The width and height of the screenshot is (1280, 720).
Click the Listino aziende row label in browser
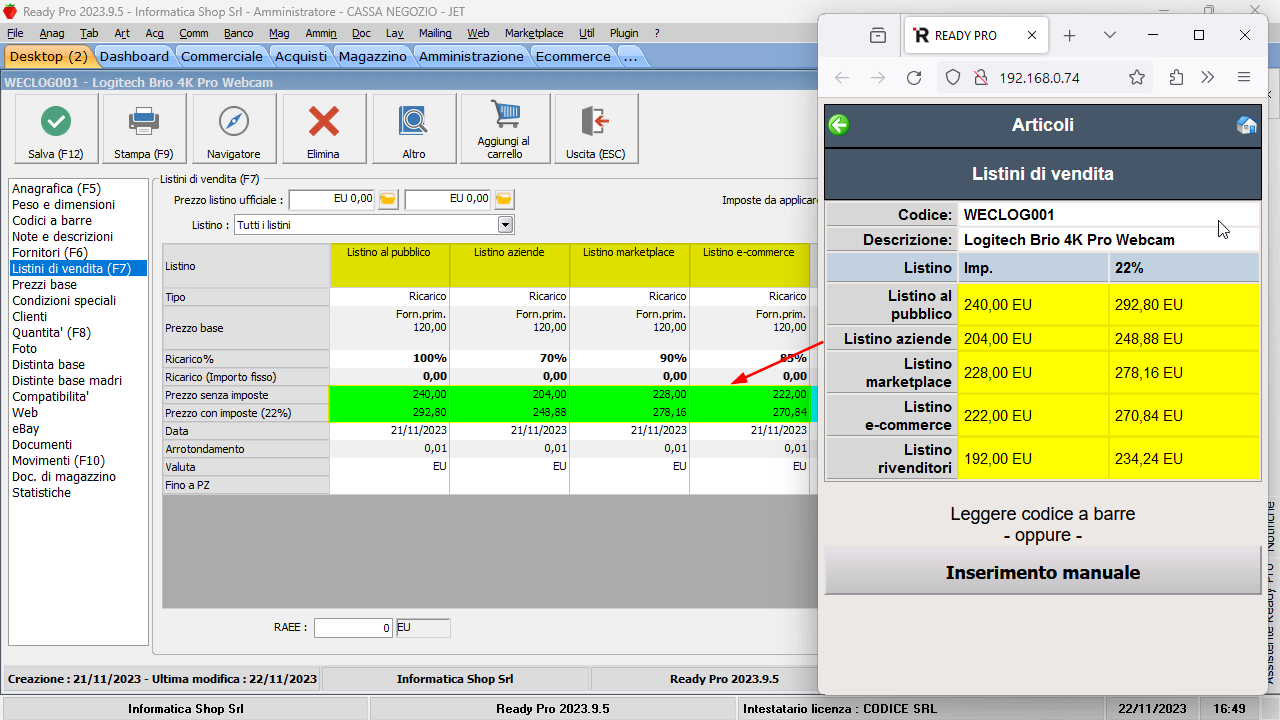(891, 339)
